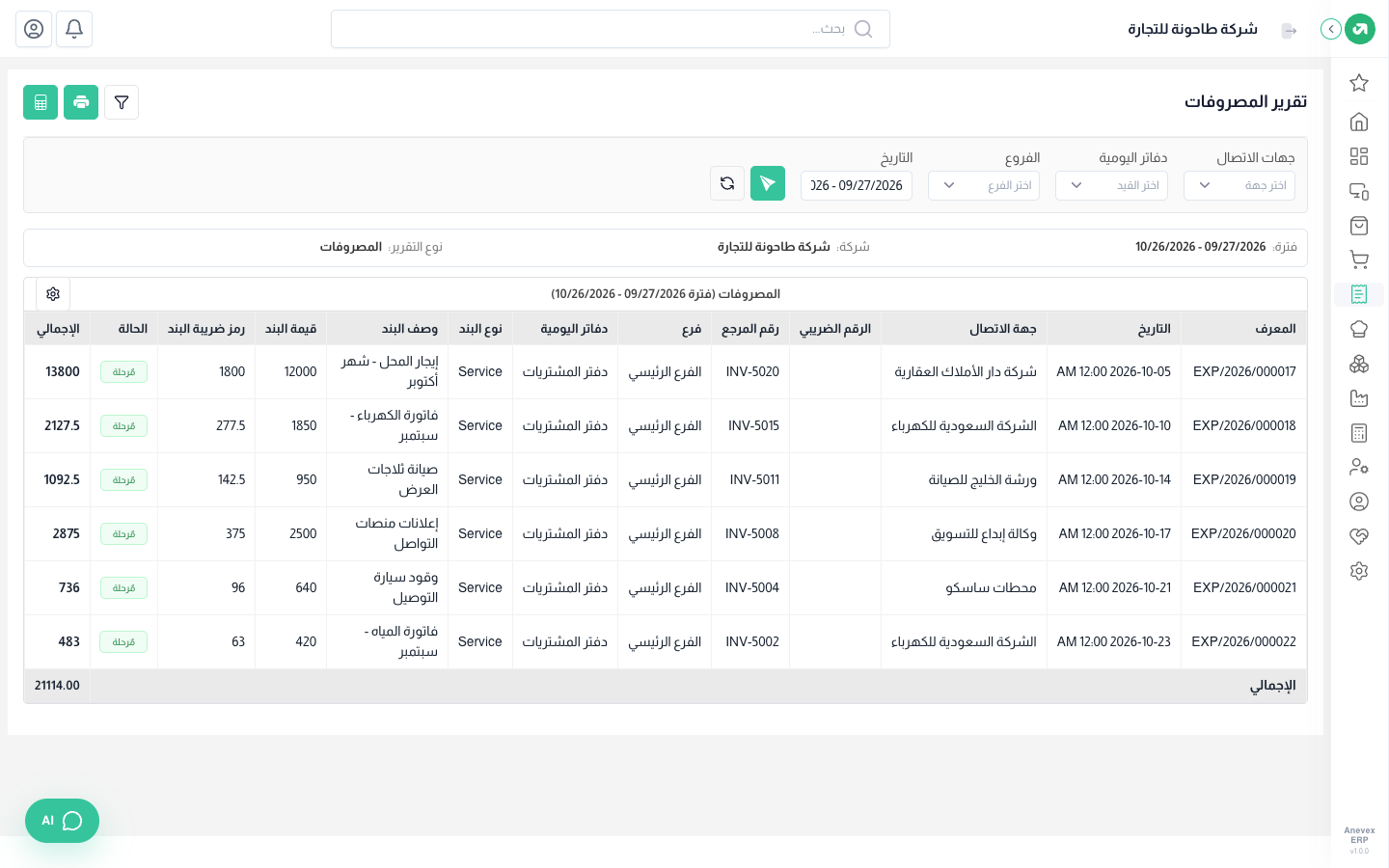Open the date range field

857,185
